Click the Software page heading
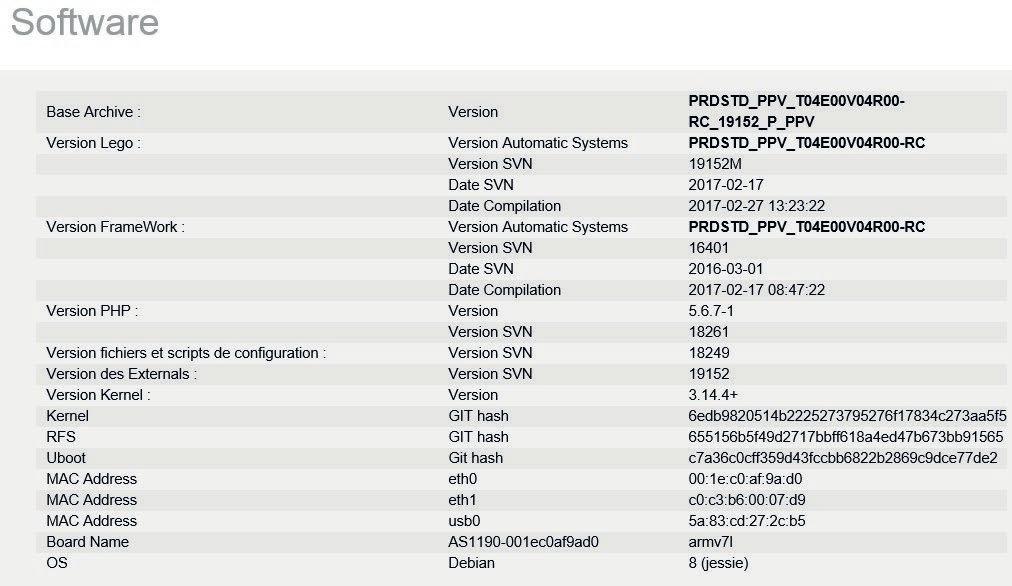This screenshot has width=1012, height=586. pyautogui.click(x=85, y=21)
